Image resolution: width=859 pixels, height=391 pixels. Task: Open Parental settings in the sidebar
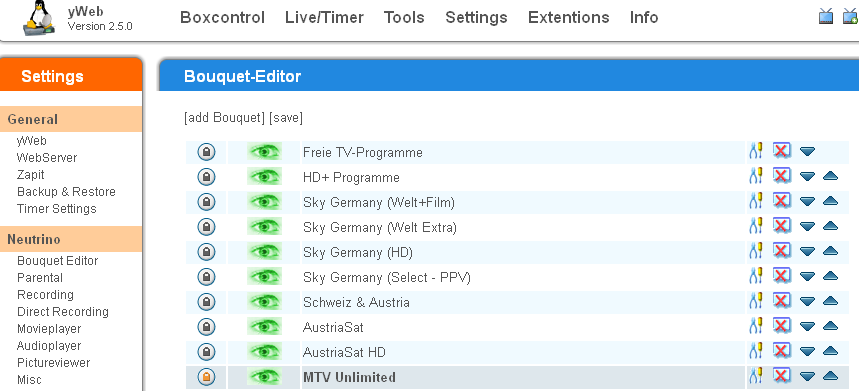(x=40, y=278)
